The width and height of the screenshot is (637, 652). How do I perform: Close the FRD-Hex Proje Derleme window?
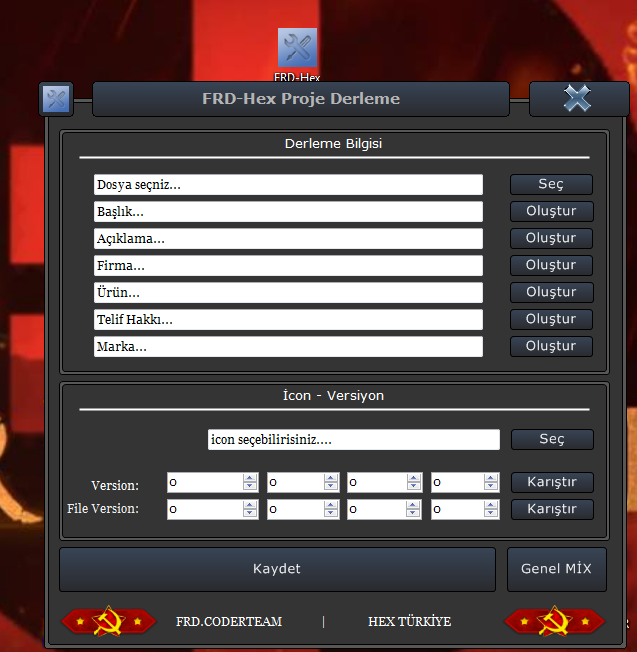click(x=578, y=98)
